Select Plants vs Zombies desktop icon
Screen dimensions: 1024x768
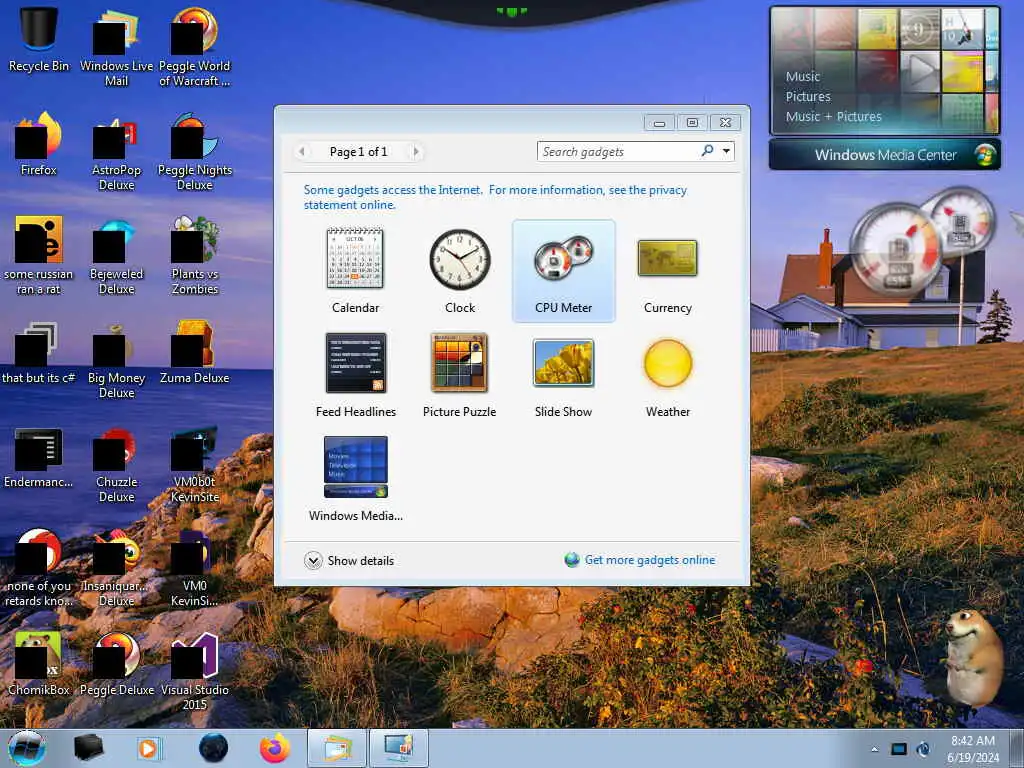coord(194,257)
